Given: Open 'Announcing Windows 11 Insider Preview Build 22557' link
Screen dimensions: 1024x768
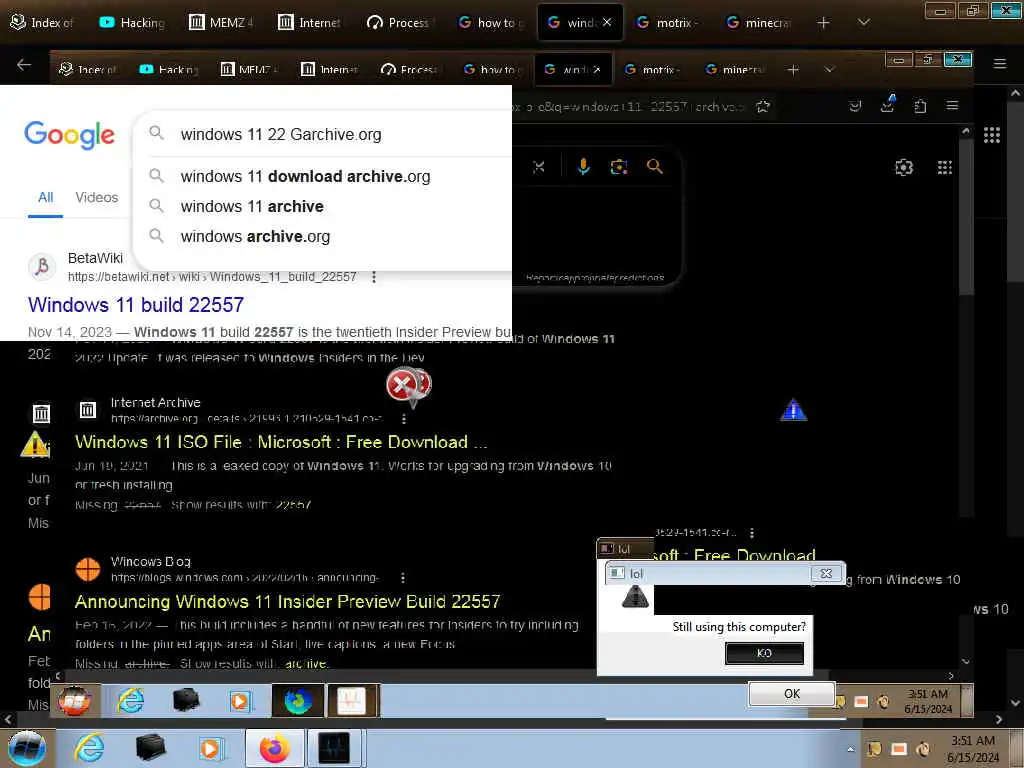Looking at the screenshot, I should [287, 601].
